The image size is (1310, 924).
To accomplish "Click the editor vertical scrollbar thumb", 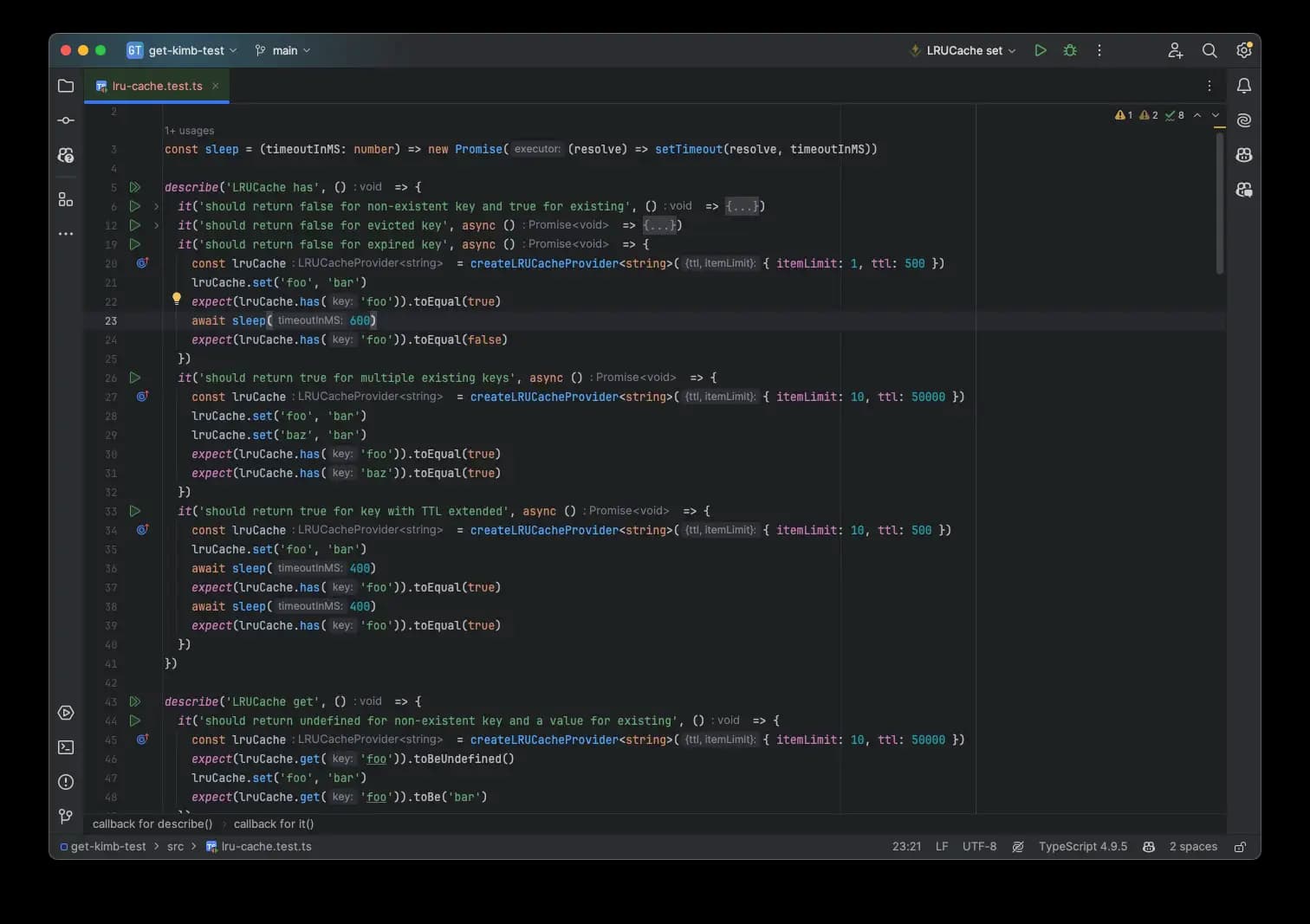I will (1220, 204).
